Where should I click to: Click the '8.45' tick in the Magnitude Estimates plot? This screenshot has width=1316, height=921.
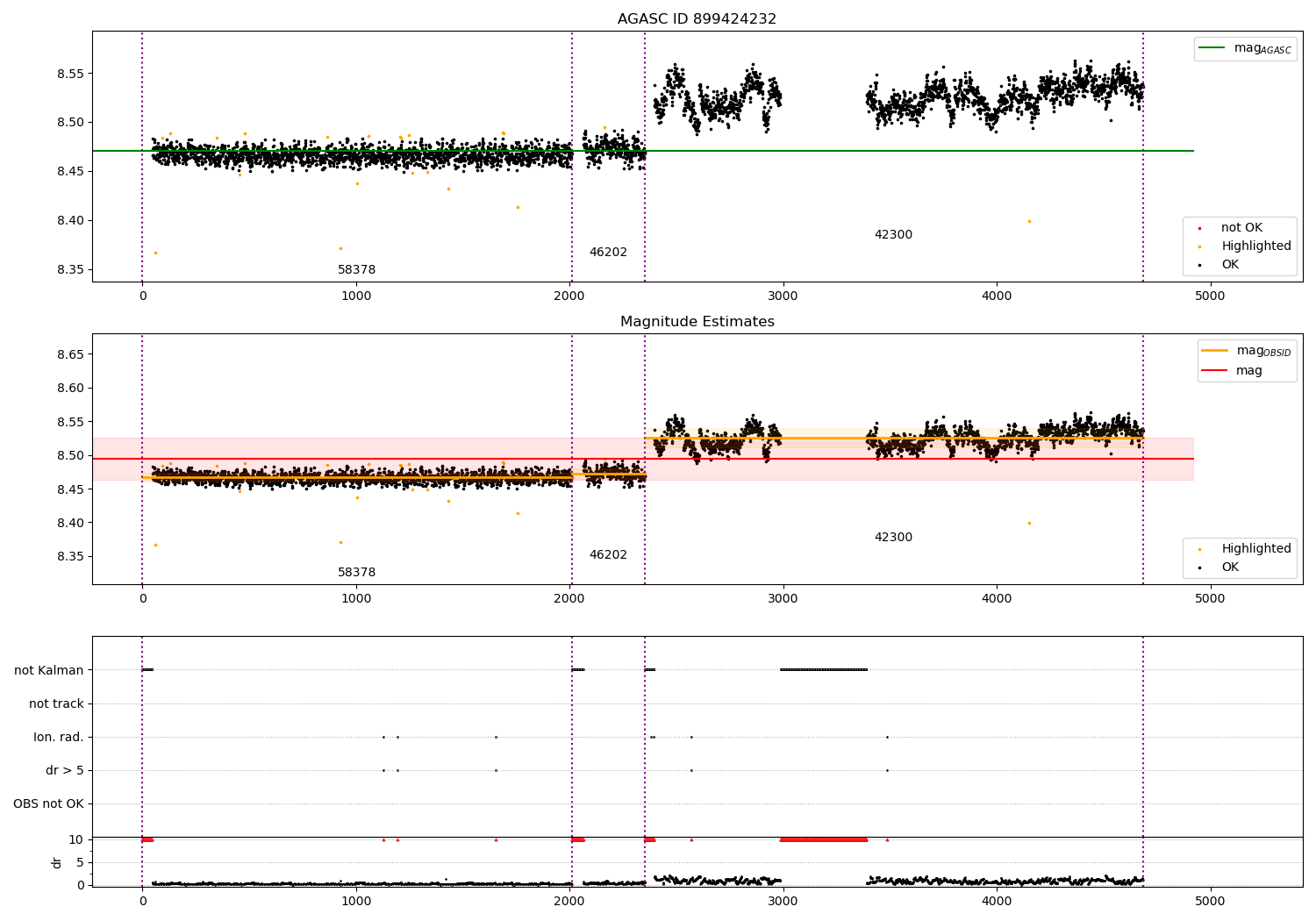(71, 489)
